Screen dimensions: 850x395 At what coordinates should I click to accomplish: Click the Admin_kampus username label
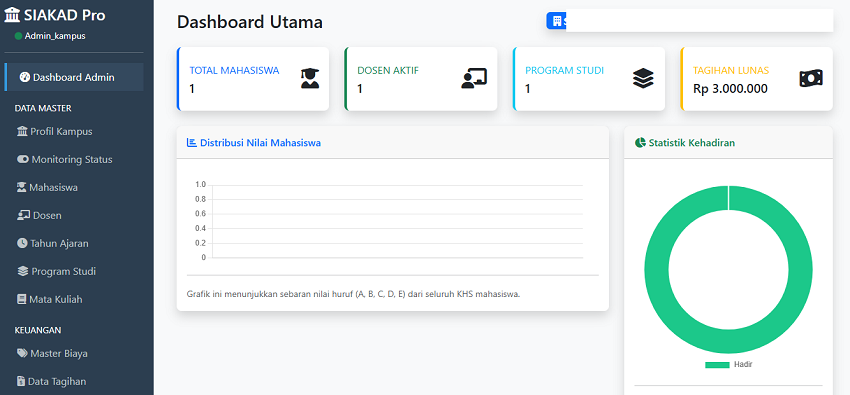pos(55,36)
